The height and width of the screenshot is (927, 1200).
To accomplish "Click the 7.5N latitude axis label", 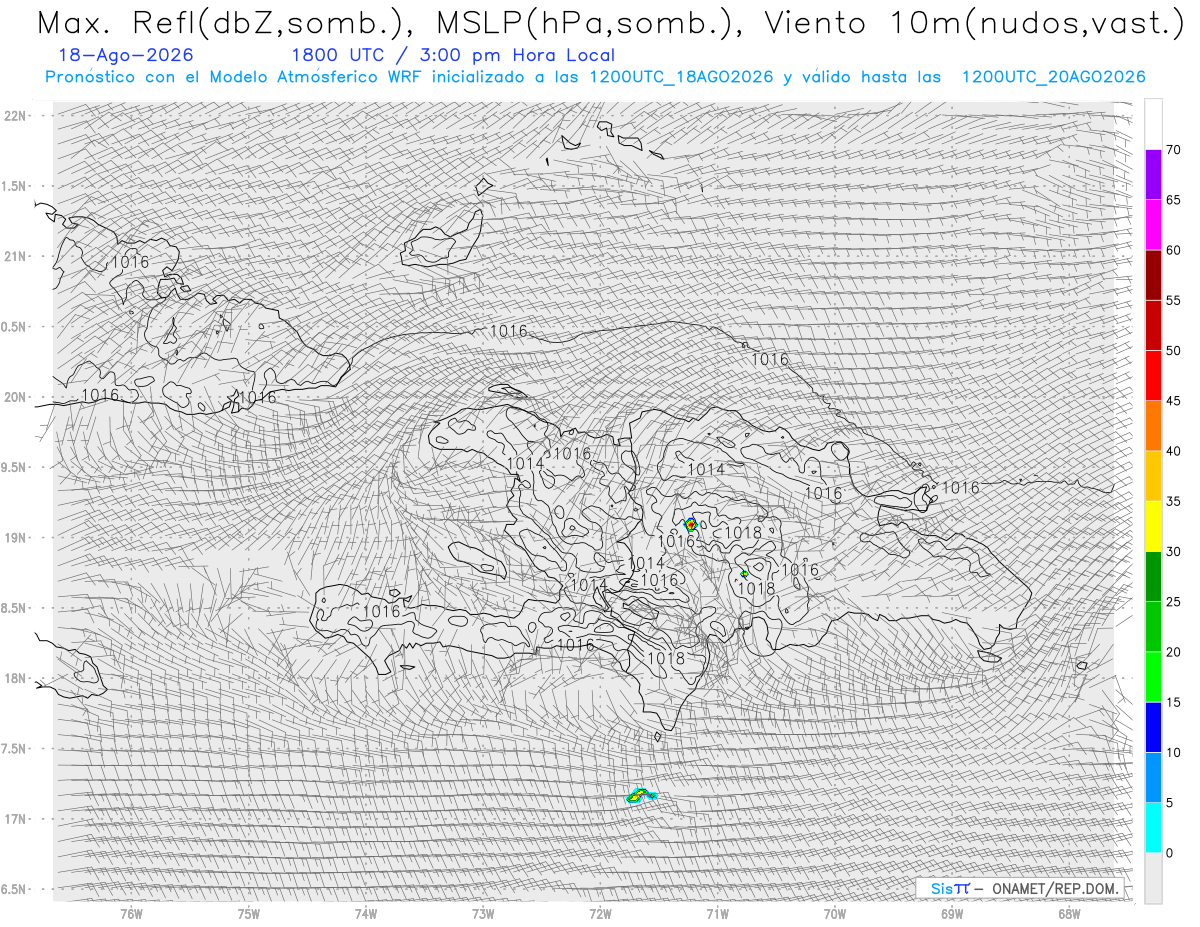I will coord(14,749).
